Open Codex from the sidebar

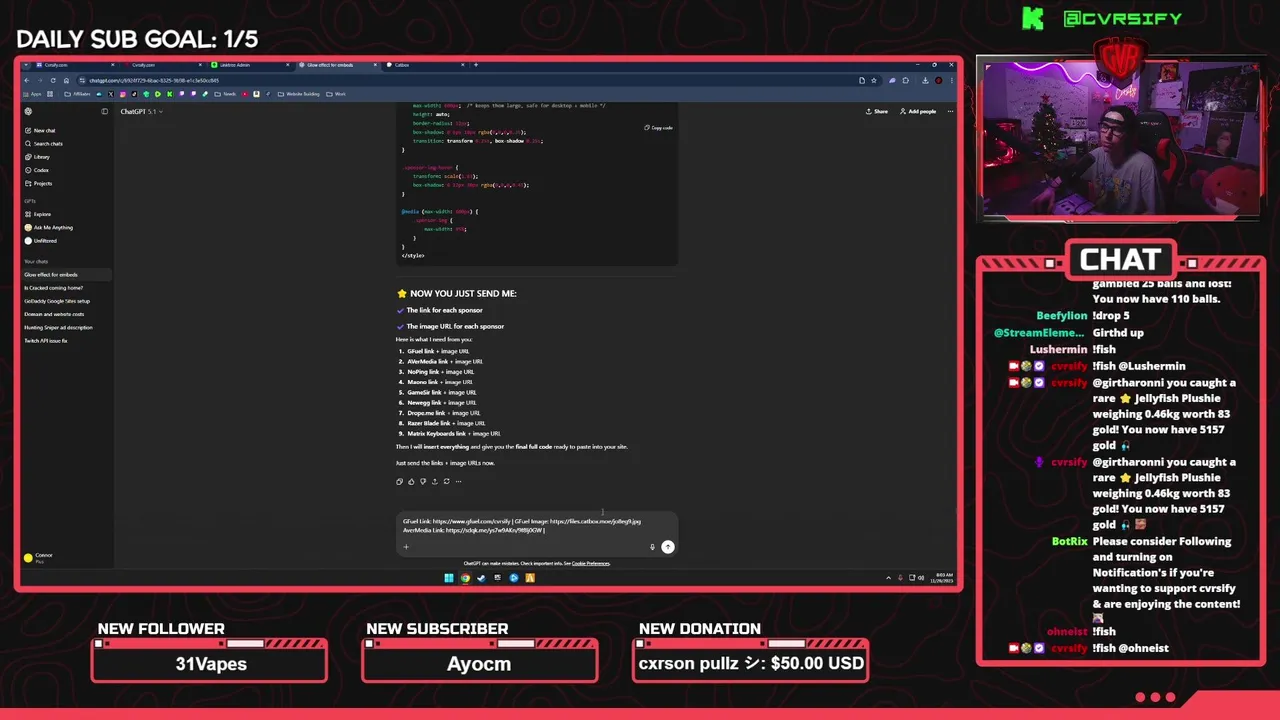pos(36,170)
